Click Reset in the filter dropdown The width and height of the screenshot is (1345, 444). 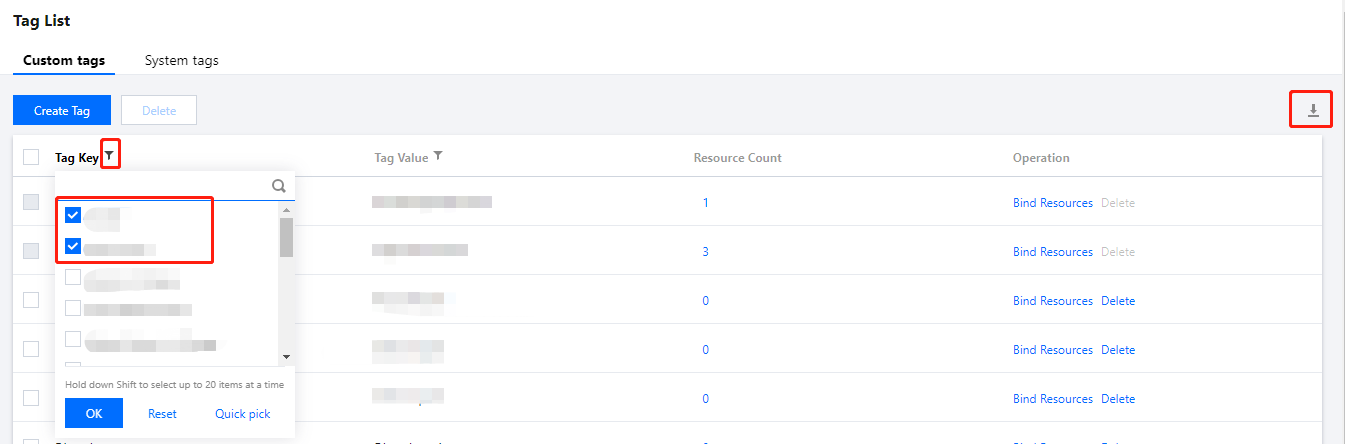(162, 413)
